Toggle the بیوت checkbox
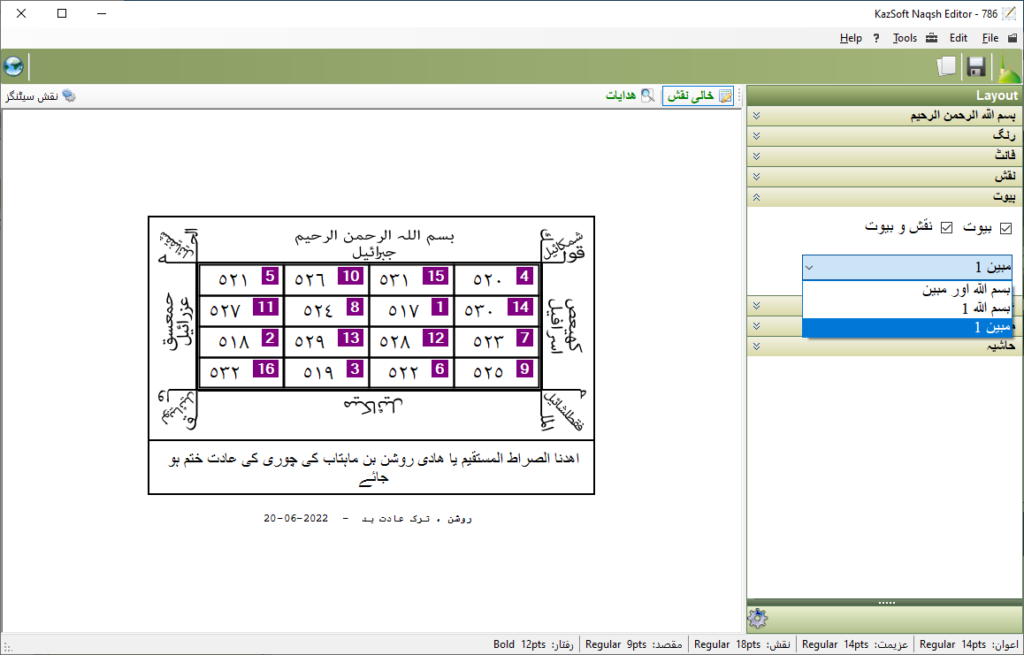The image size is (1024, 655). pos(1006,228)
